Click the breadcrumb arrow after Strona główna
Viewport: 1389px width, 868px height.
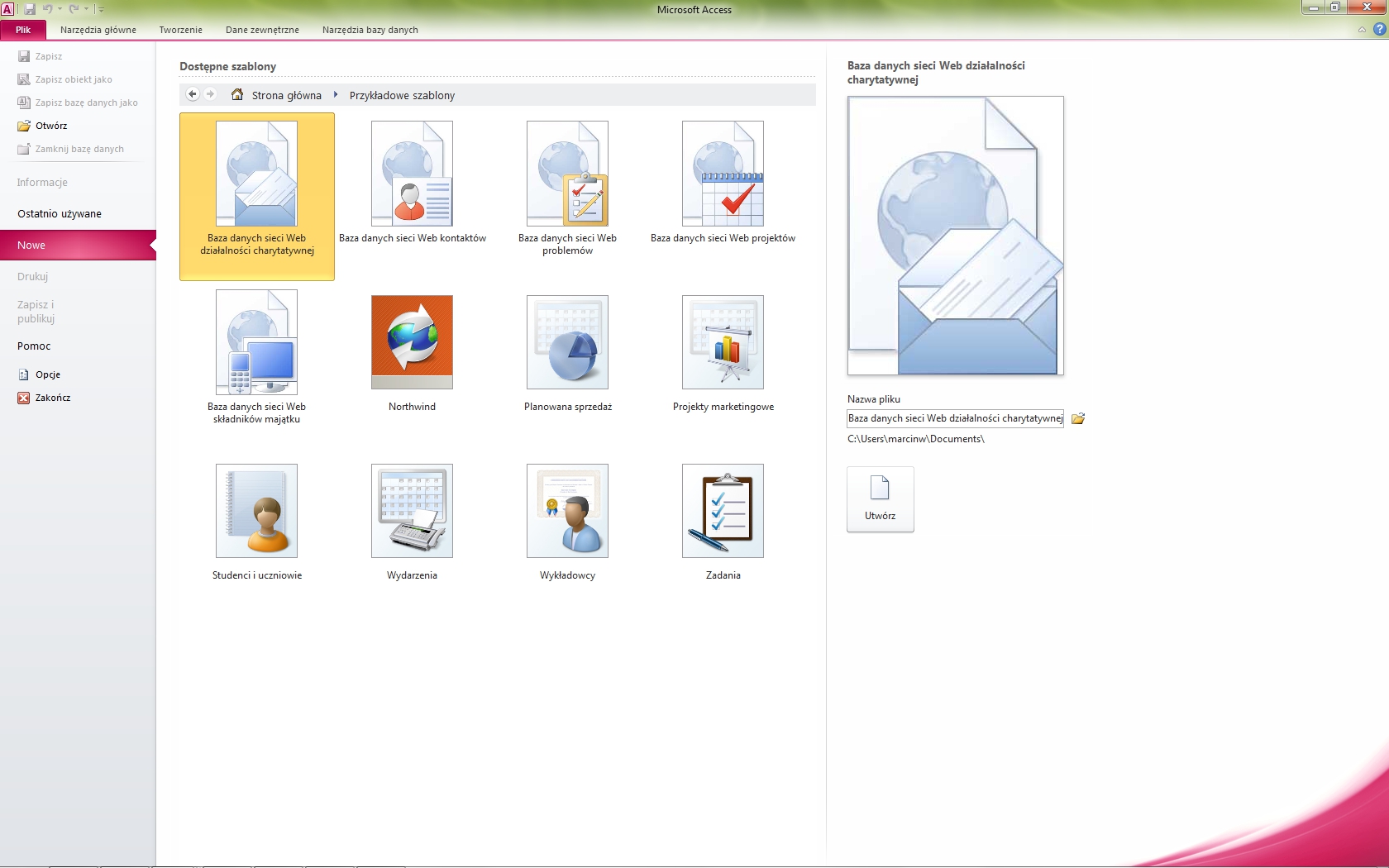click(x=336, y=95)
